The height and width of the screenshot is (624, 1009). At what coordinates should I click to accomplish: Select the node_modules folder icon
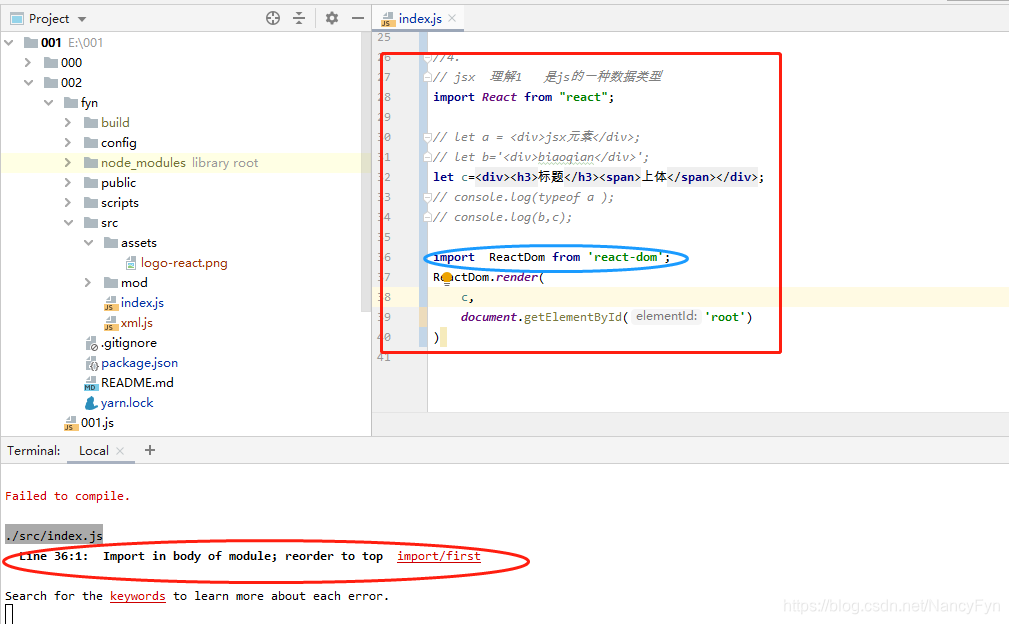(91, 162)
